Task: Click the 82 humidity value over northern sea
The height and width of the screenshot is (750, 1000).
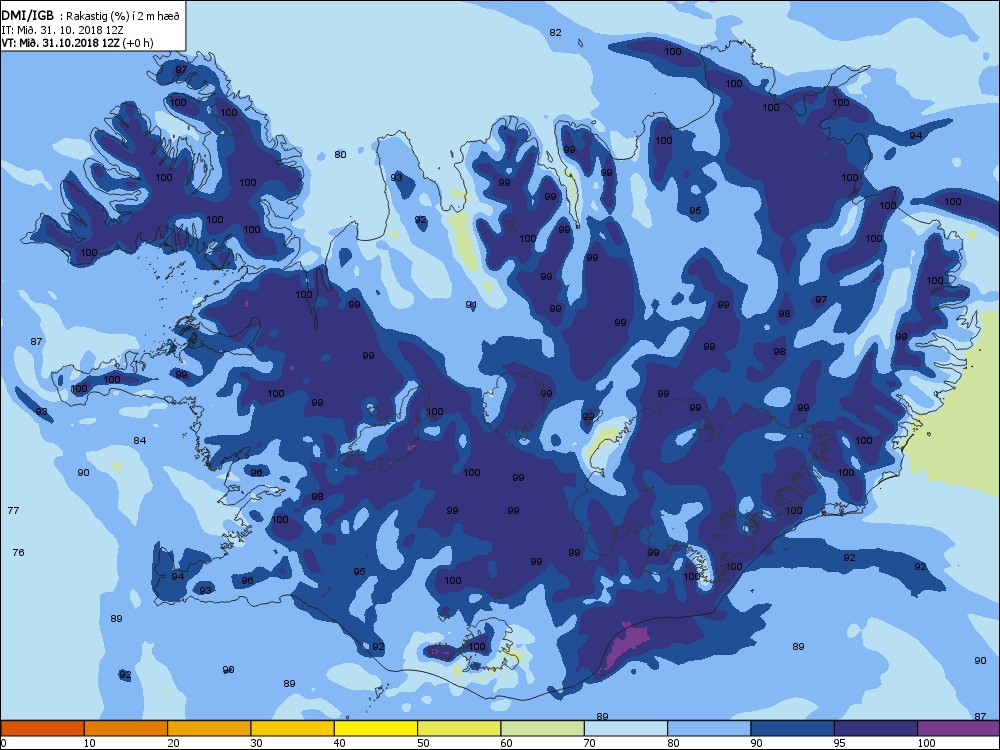Action: point(555,33)
